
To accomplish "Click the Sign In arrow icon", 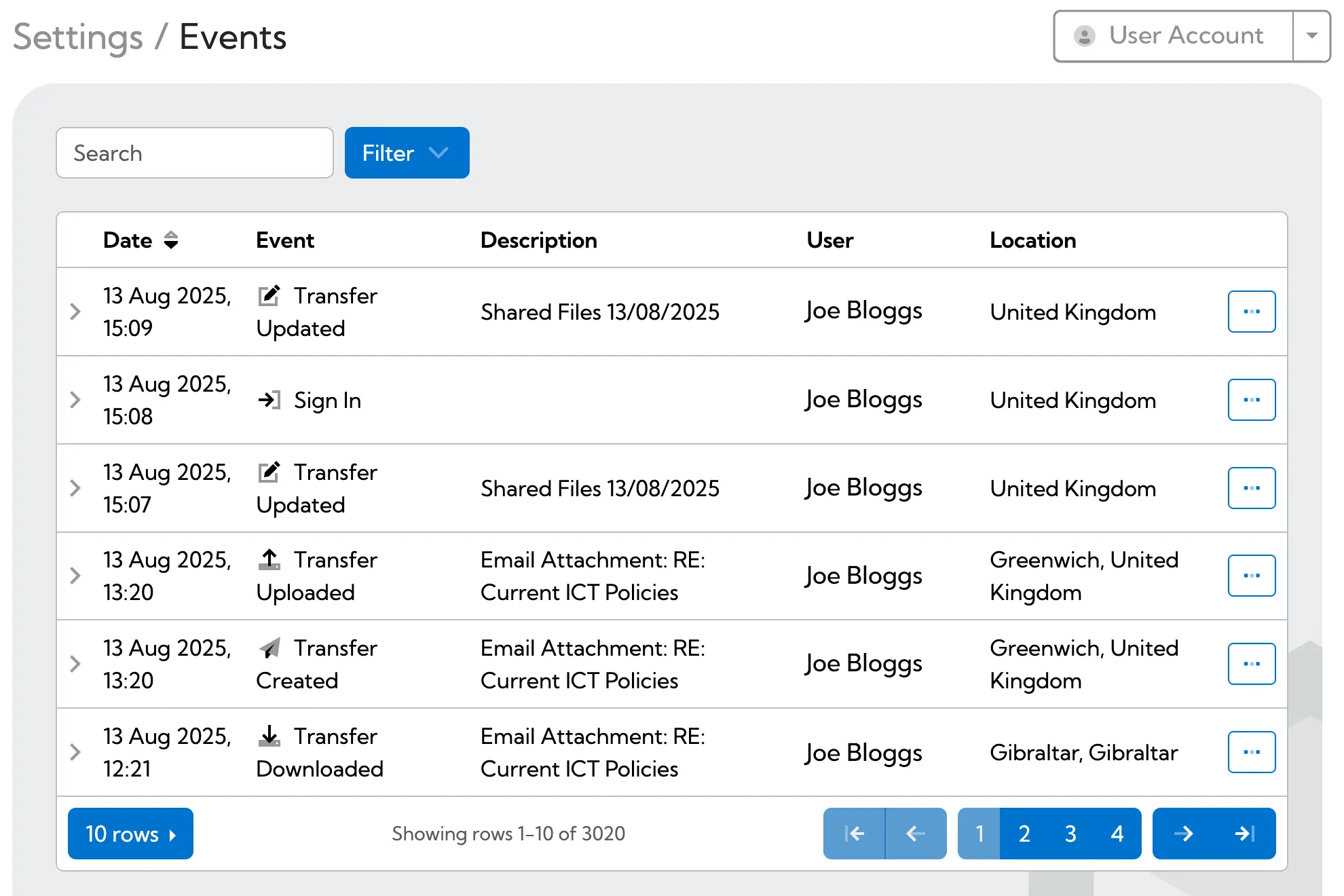I will [269, 400].
